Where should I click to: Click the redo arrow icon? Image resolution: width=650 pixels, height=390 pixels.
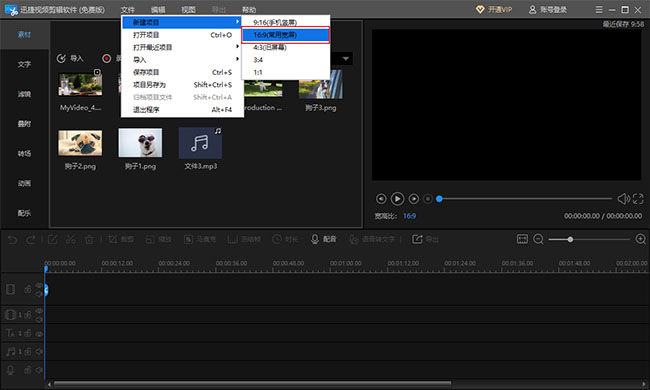31,240
